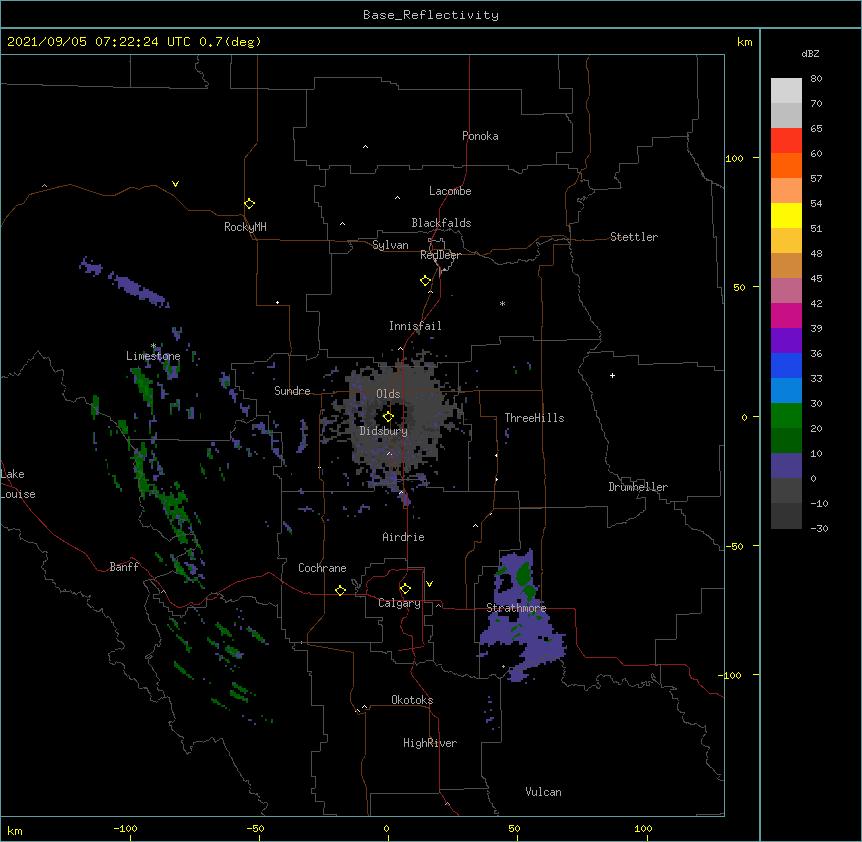Click the dBZ legend heading
862x842 pixels.
click(x=810, y=53)
